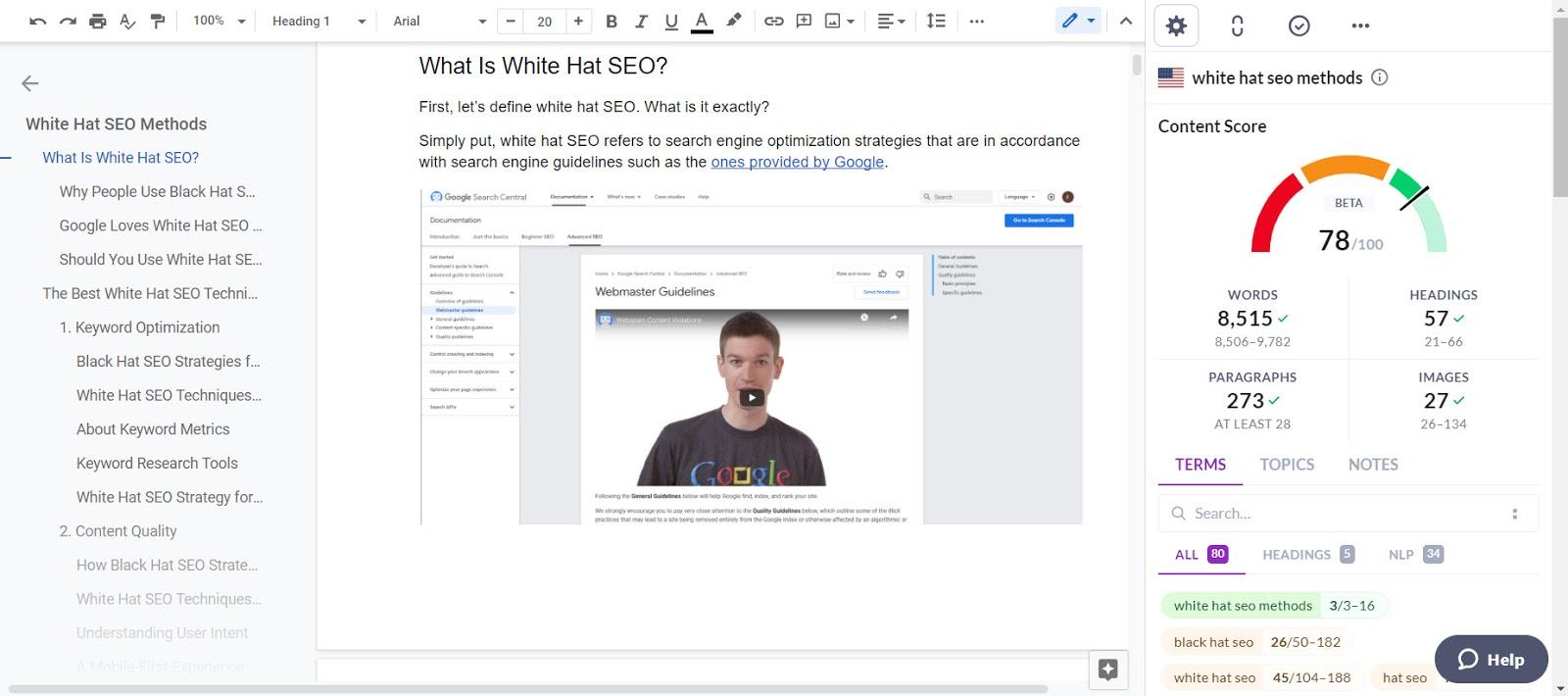
Task: Open Arial font dropdown
Action: (439, 21)
